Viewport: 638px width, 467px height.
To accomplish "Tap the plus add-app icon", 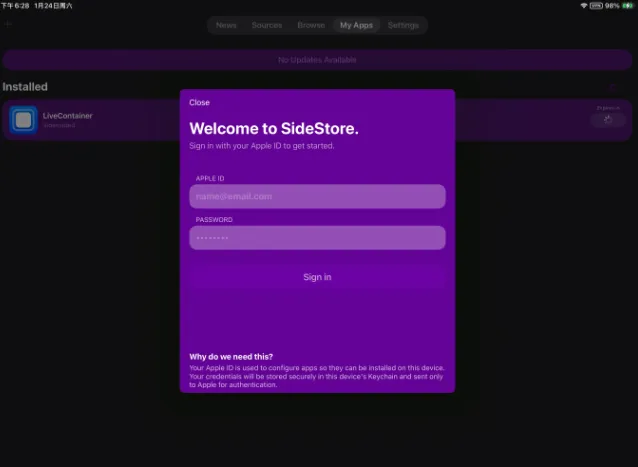I will [8, 24].
